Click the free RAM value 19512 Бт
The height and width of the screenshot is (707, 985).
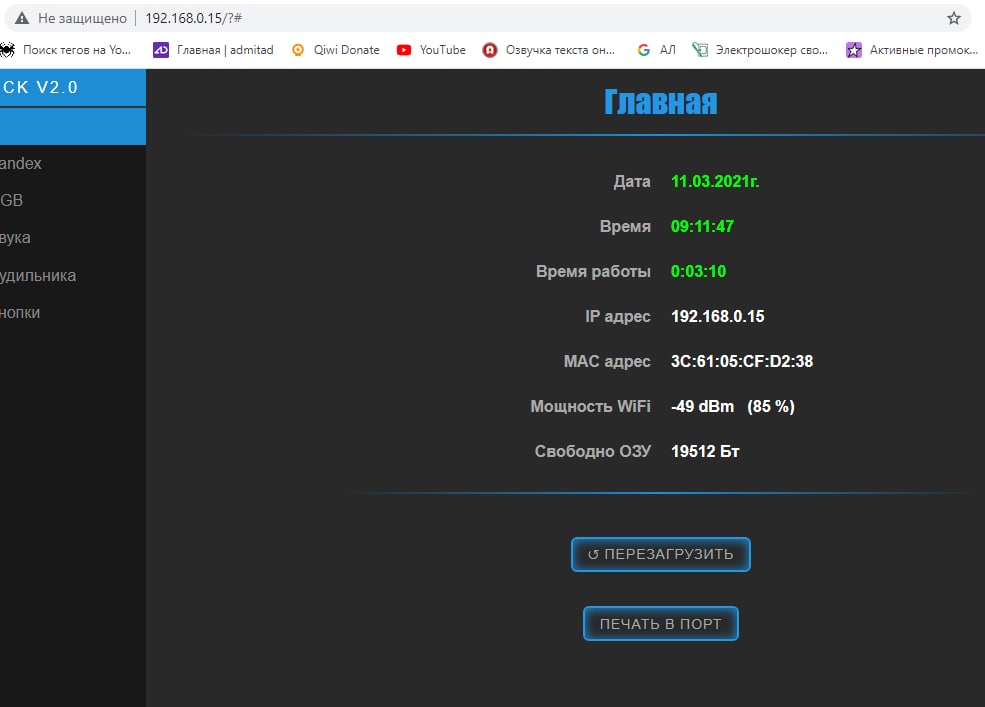point(705,451)
